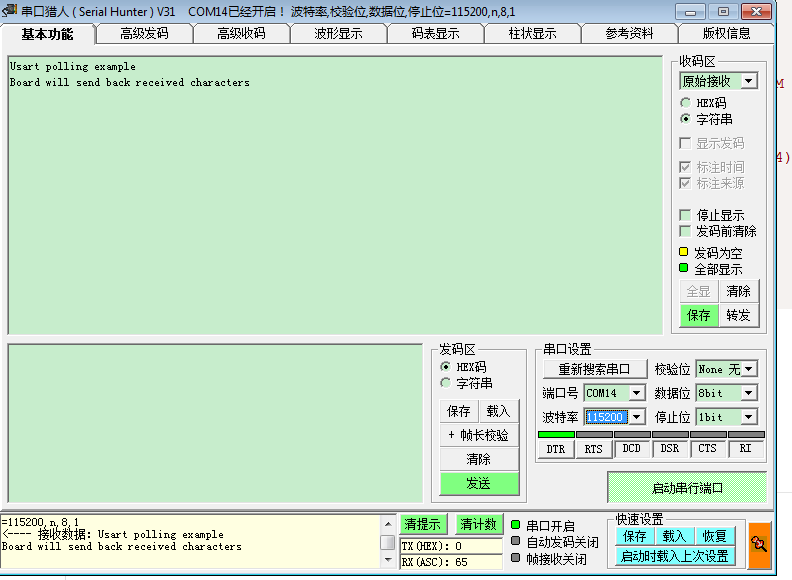Viewport: 792px width, 580px height.
Task: Click the green 保存 button in 收码区
Action: click(x=699, y=315)
